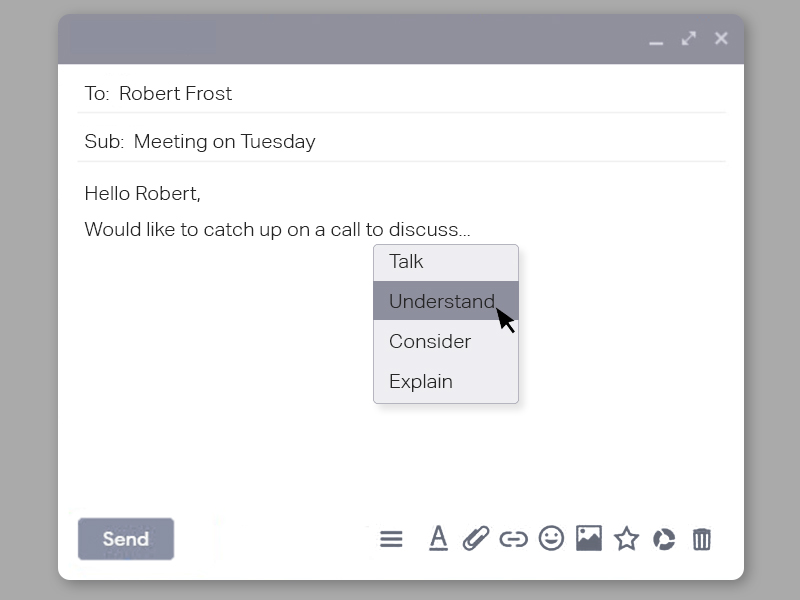Minimize the email compose window
The height and width of the screenshot is (600, 800).
[x=656, y=41]
